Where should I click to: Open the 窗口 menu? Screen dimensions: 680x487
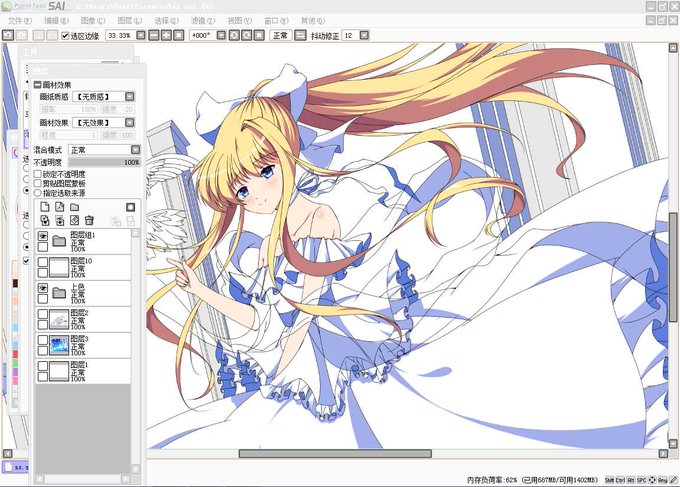tap(276, 20)
